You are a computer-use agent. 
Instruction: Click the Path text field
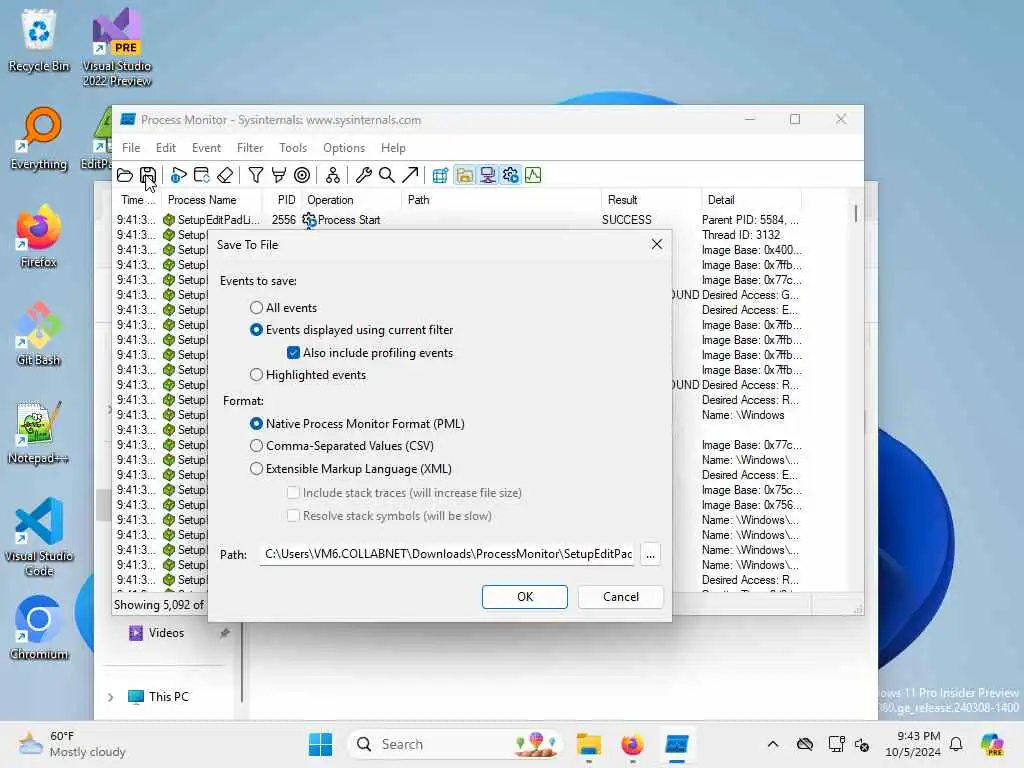(447, 554)
